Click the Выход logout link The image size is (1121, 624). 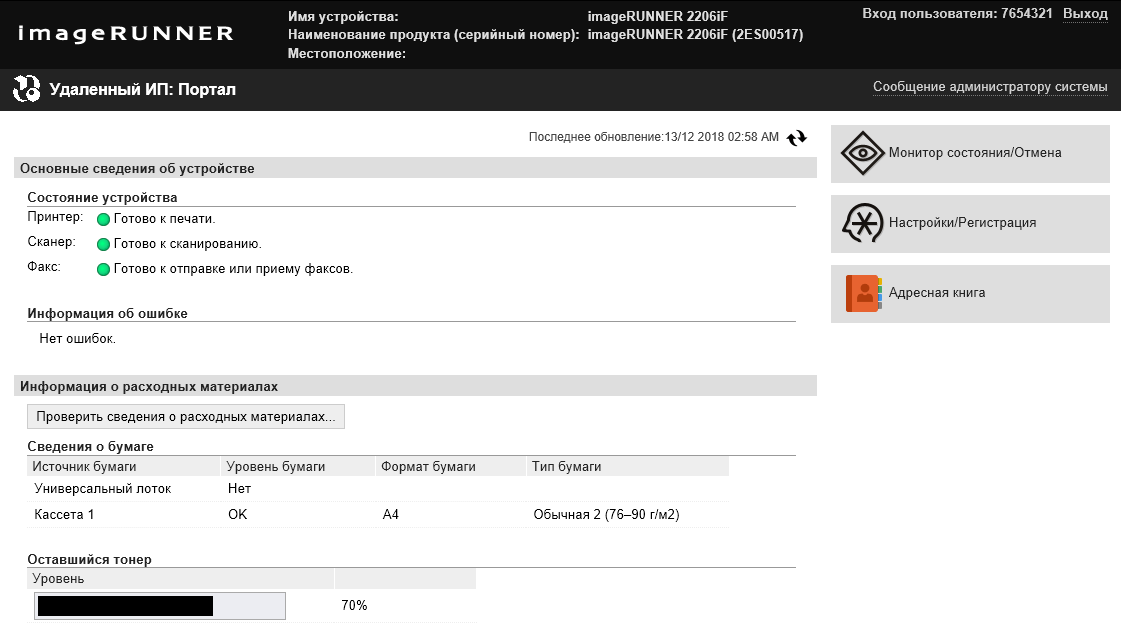(1085, 14)
